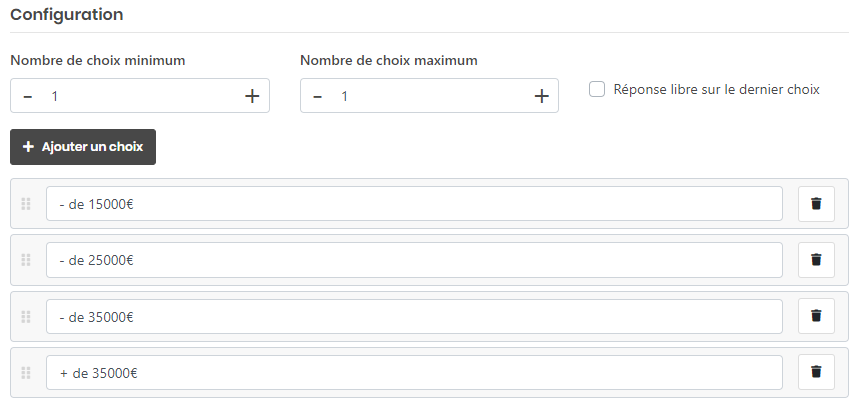Focus the "Nombre de choix maximum" field
Image resolution: width=862 pixels, height=411 pixels.
(x=430, y=96)
